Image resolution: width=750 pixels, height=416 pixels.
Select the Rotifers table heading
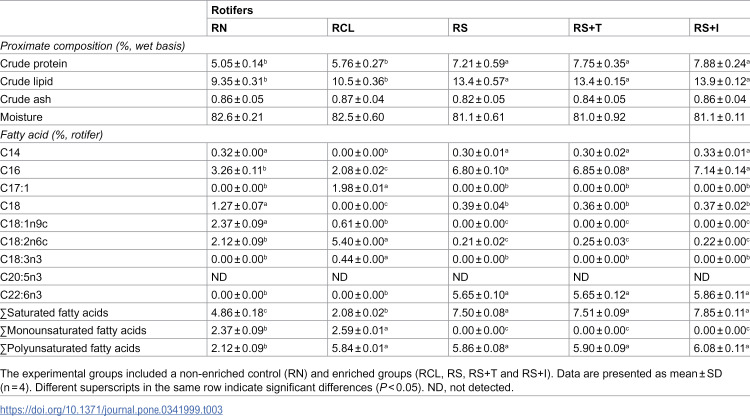(232, 10)
